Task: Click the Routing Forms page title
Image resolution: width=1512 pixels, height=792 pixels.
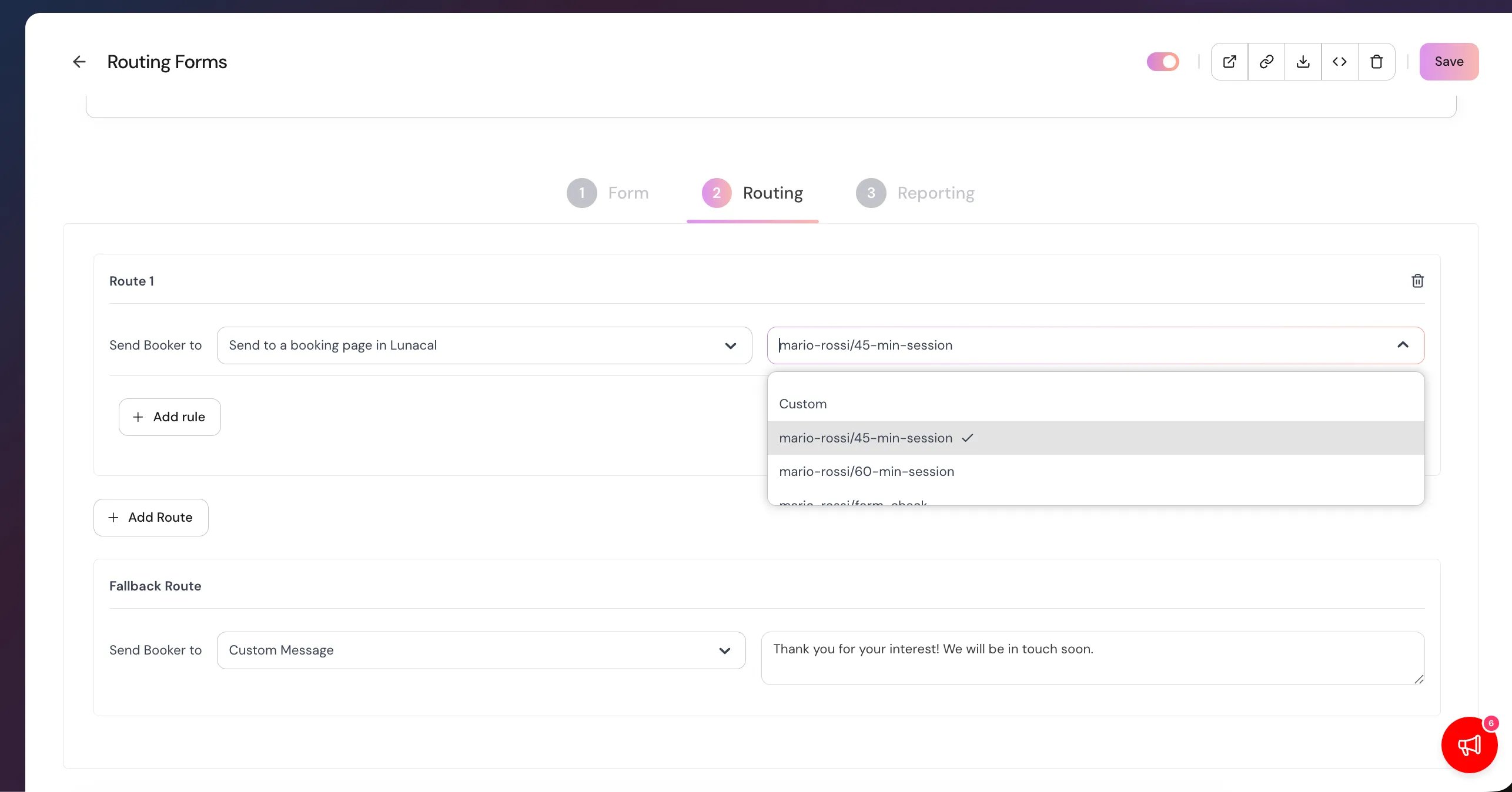Action: point(167,62)
